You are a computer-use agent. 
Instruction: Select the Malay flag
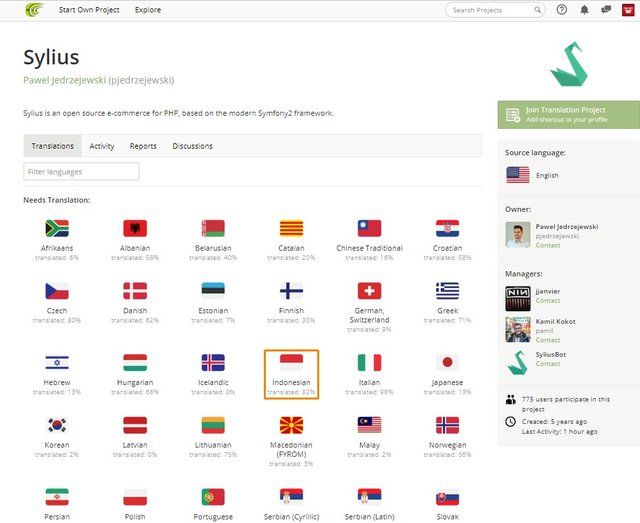point(369,425)
